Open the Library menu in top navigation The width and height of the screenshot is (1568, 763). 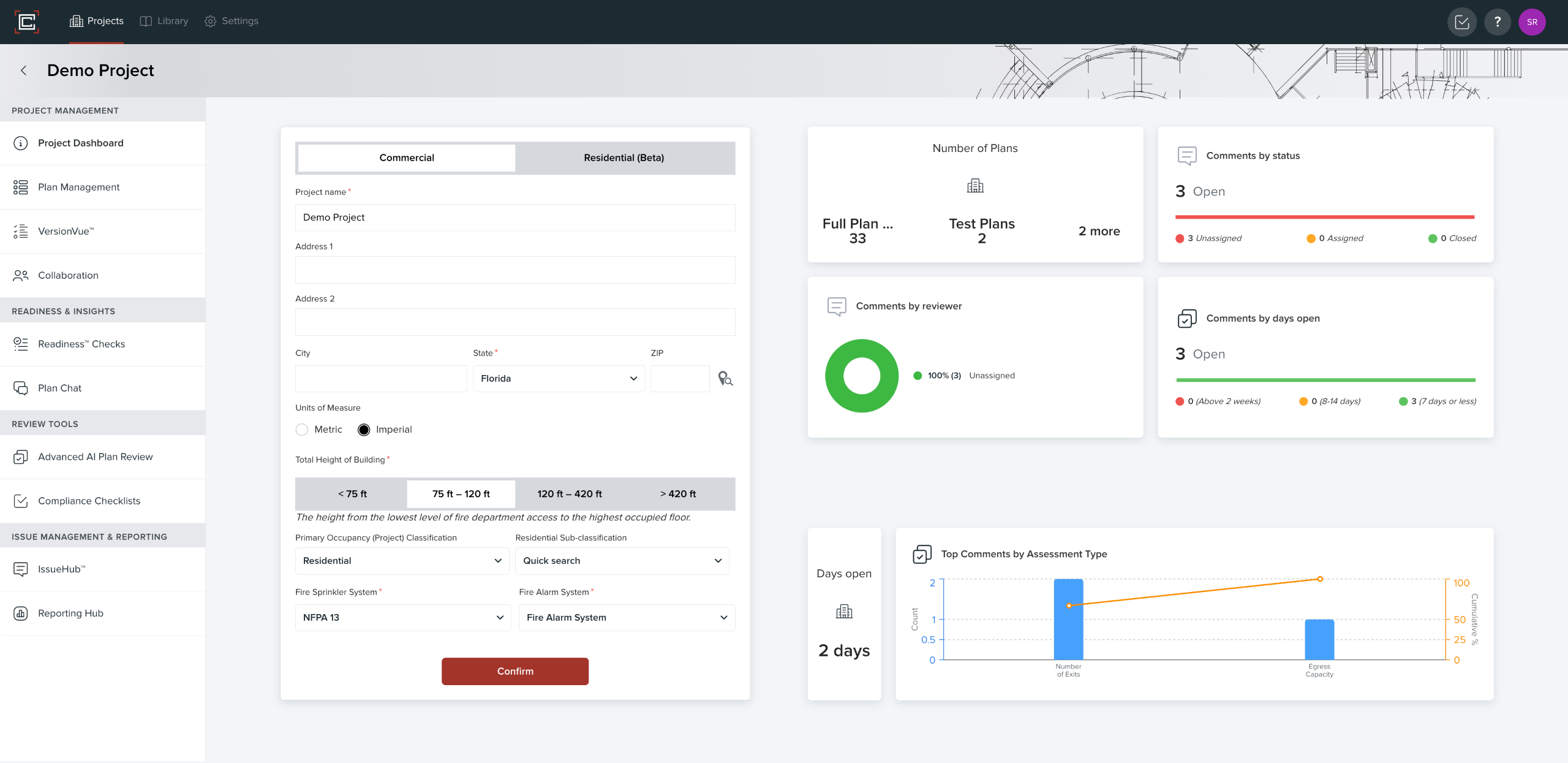click(164, 21)
